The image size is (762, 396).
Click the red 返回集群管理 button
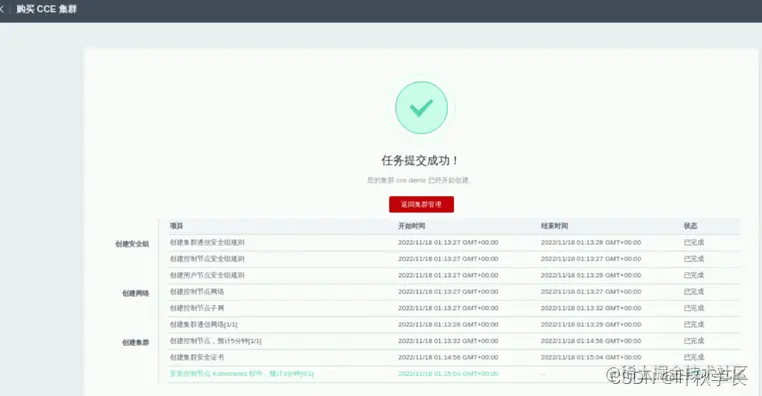click(421, 204)
